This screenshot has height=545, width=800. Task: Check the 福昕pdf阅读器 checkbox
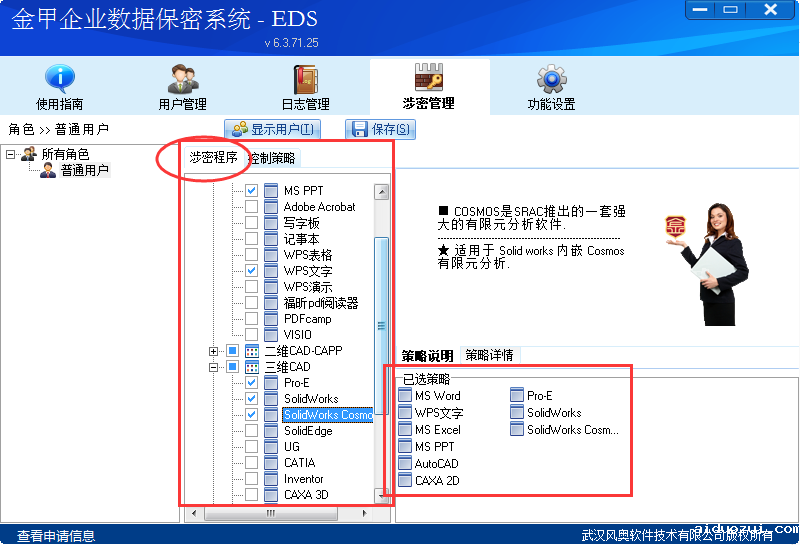click(x=251, y=303)
